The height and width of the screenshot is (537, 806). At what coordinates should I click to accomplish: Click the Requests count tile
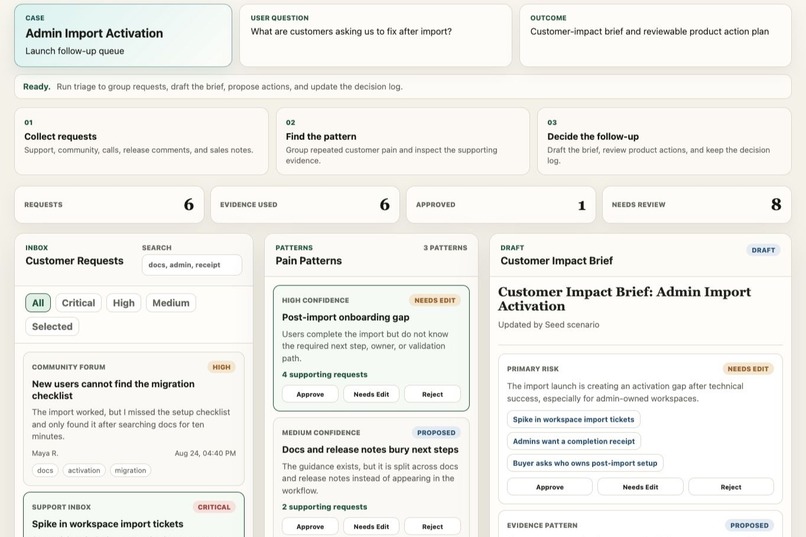pos(109,205)
